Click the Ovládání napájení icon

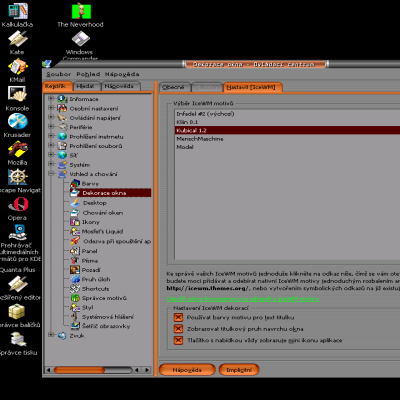pyautogui.click(x=62, y=117)
